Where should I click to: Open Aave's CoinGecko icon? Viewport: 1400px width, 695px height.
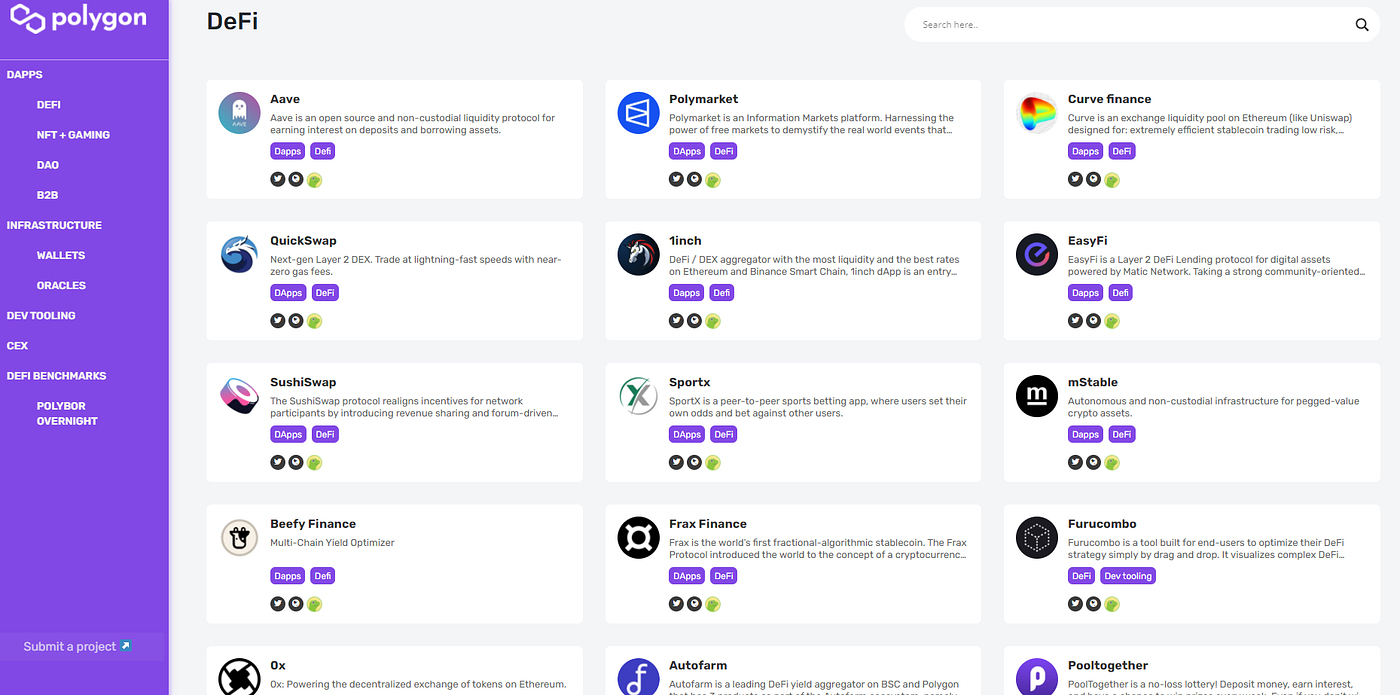click(314, 180)
